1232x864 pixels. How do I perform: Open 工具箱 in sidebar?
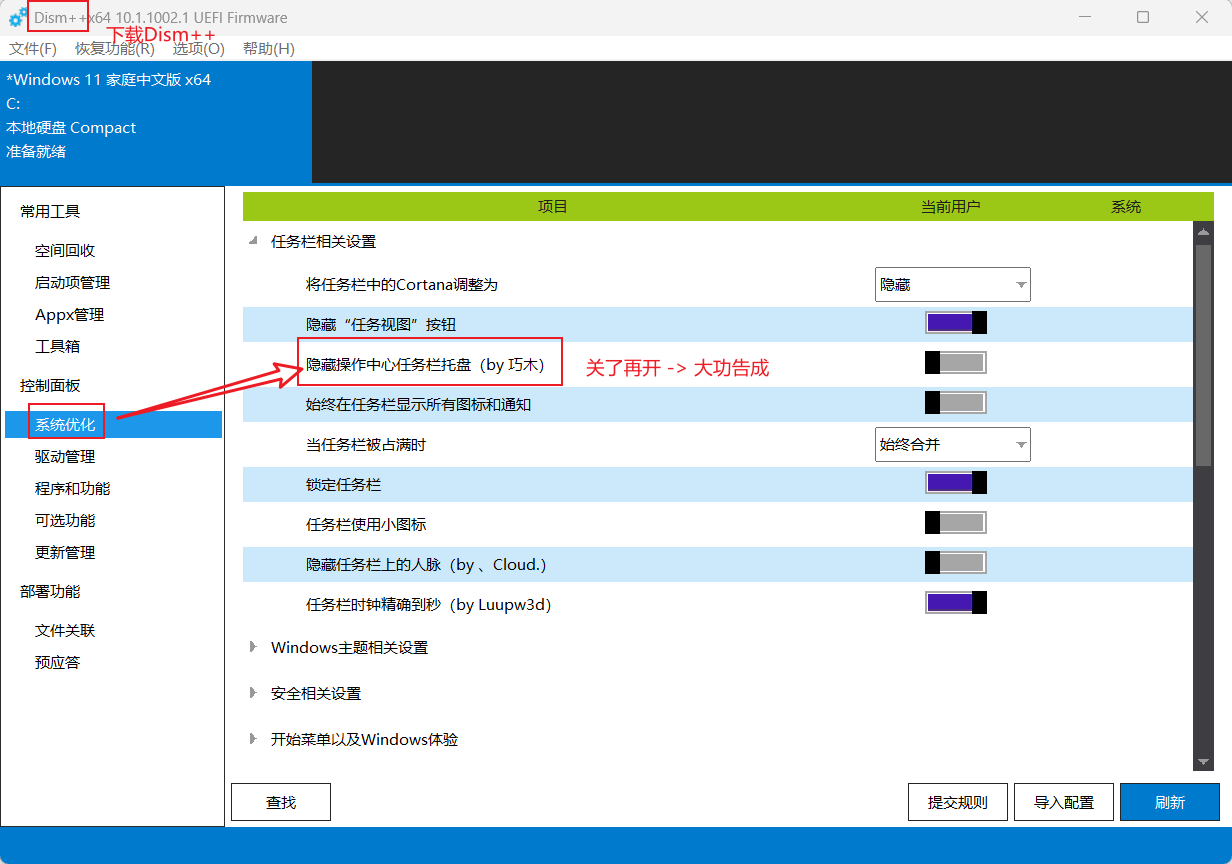57,346
